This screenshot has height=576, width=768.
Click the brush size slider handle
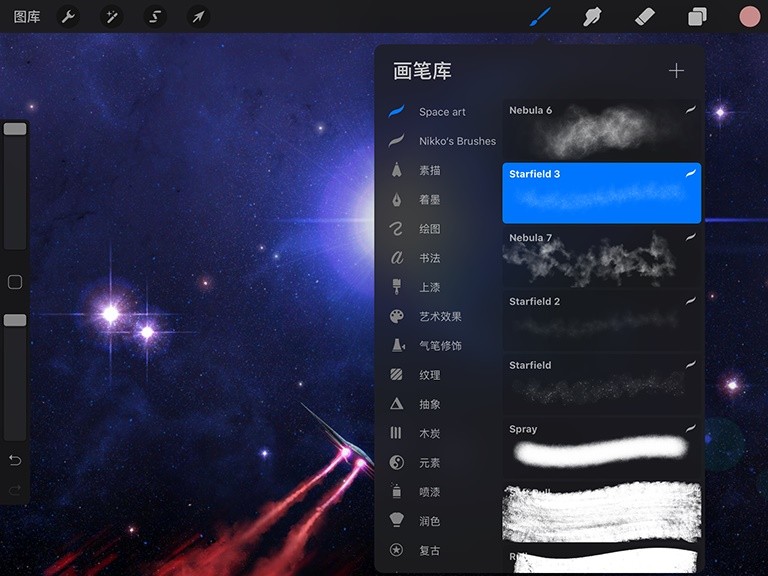pyautogui.click(x=15, y=129)
